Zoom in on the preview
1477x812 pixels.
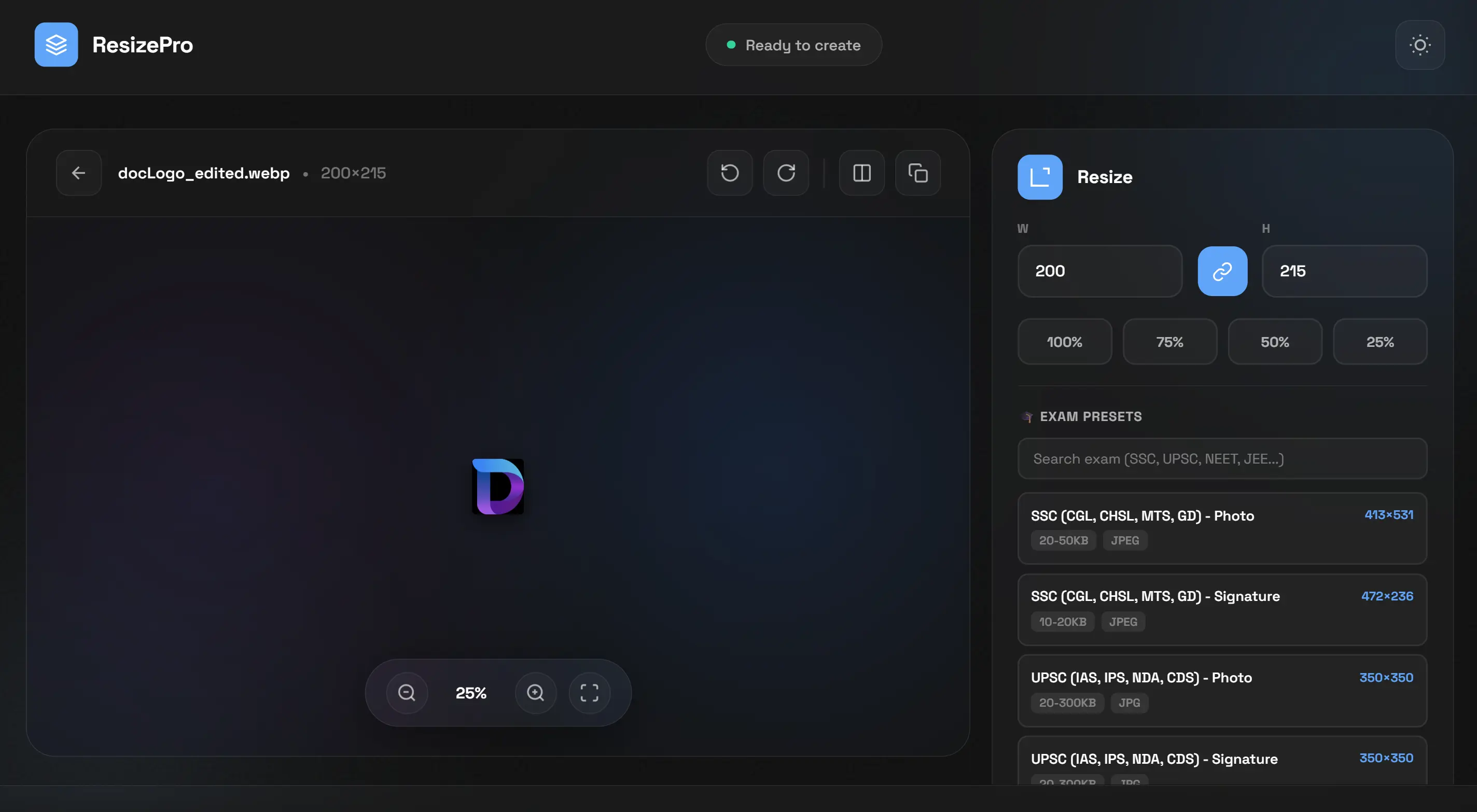[535, 693]
